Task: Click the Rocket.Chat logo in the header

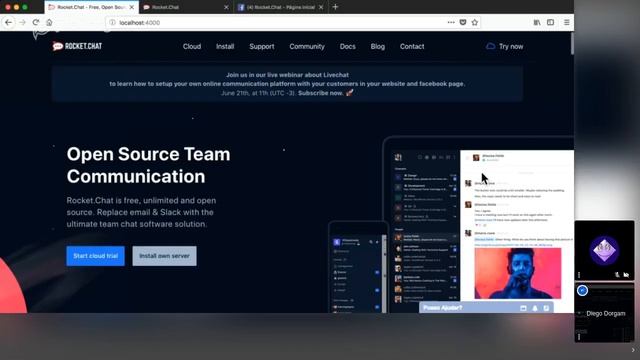Action: 77,46
